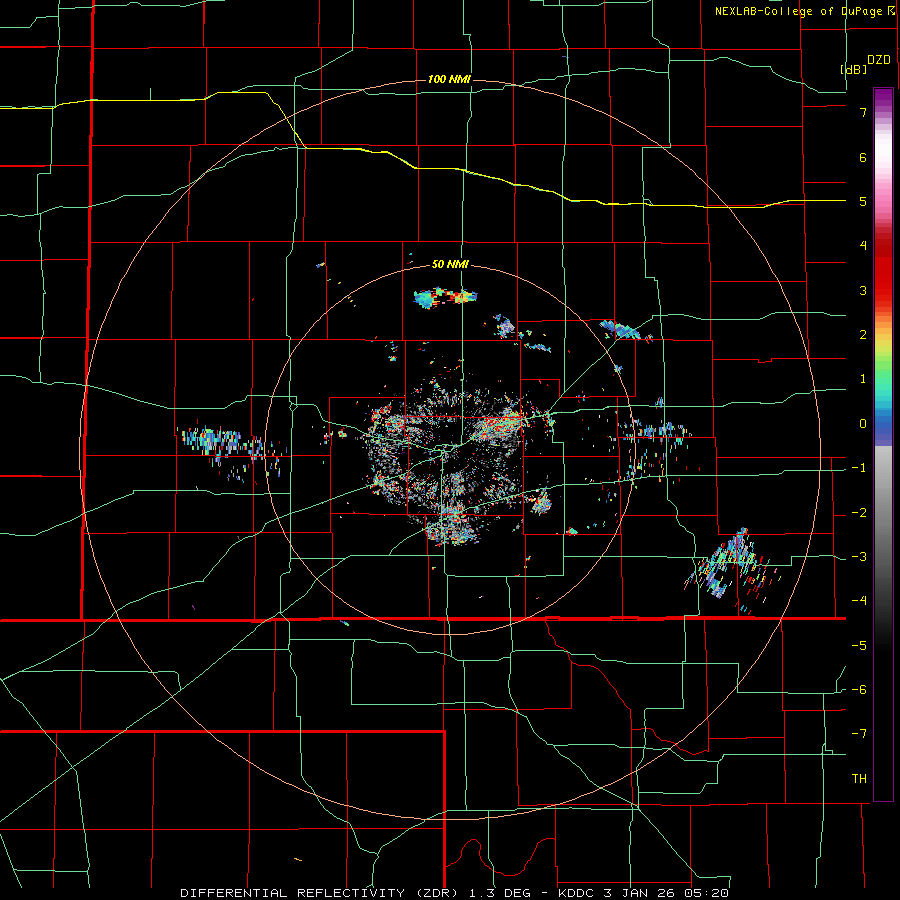
Task: Click the 2 value on color scale
Action: pos(863,335)
